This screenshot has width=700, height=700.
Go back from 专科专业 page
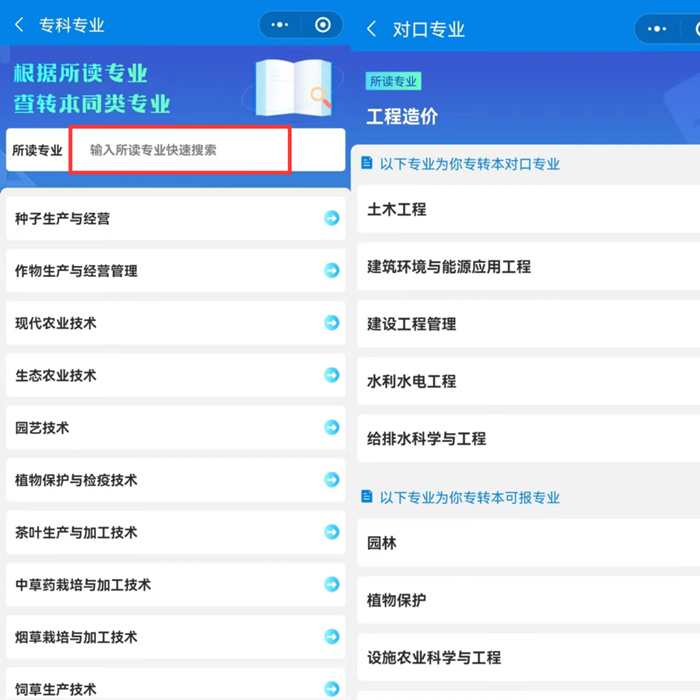click(19, 25)
